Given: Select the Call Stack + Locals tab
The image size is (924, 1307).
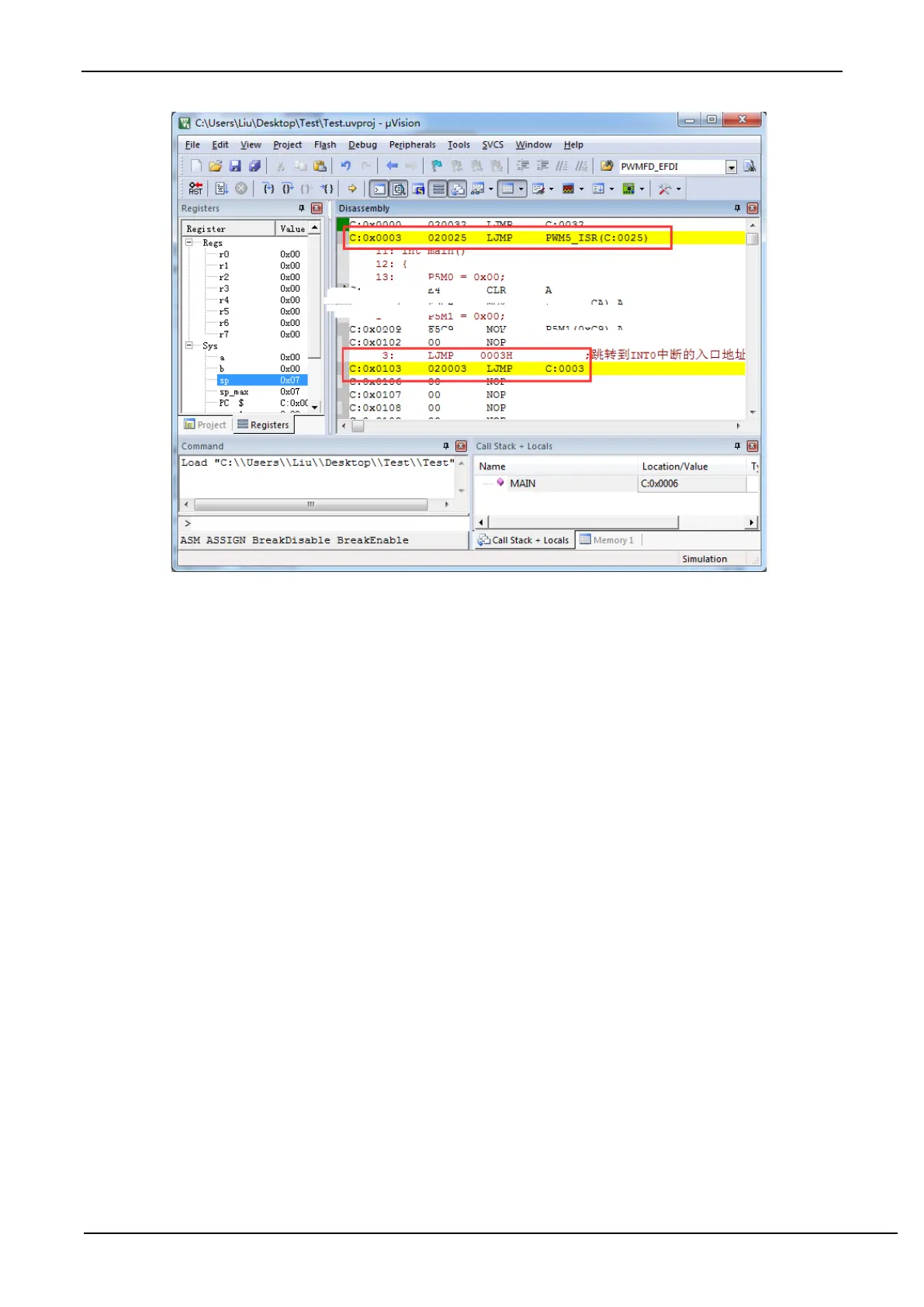Looking at the screenshot, I should [524, 540].
